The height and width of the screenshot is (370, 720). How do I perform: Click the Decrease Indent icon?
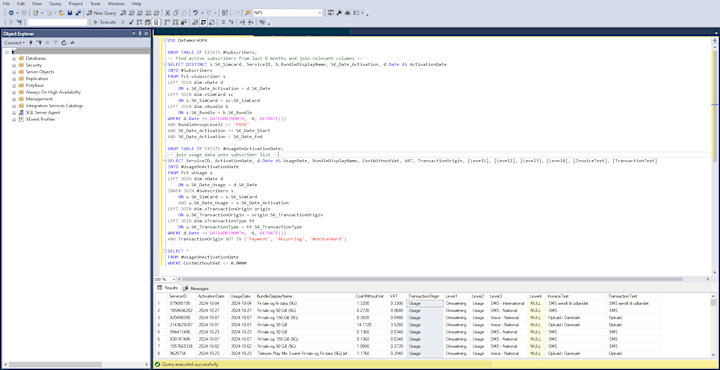[x=242, y=22]
